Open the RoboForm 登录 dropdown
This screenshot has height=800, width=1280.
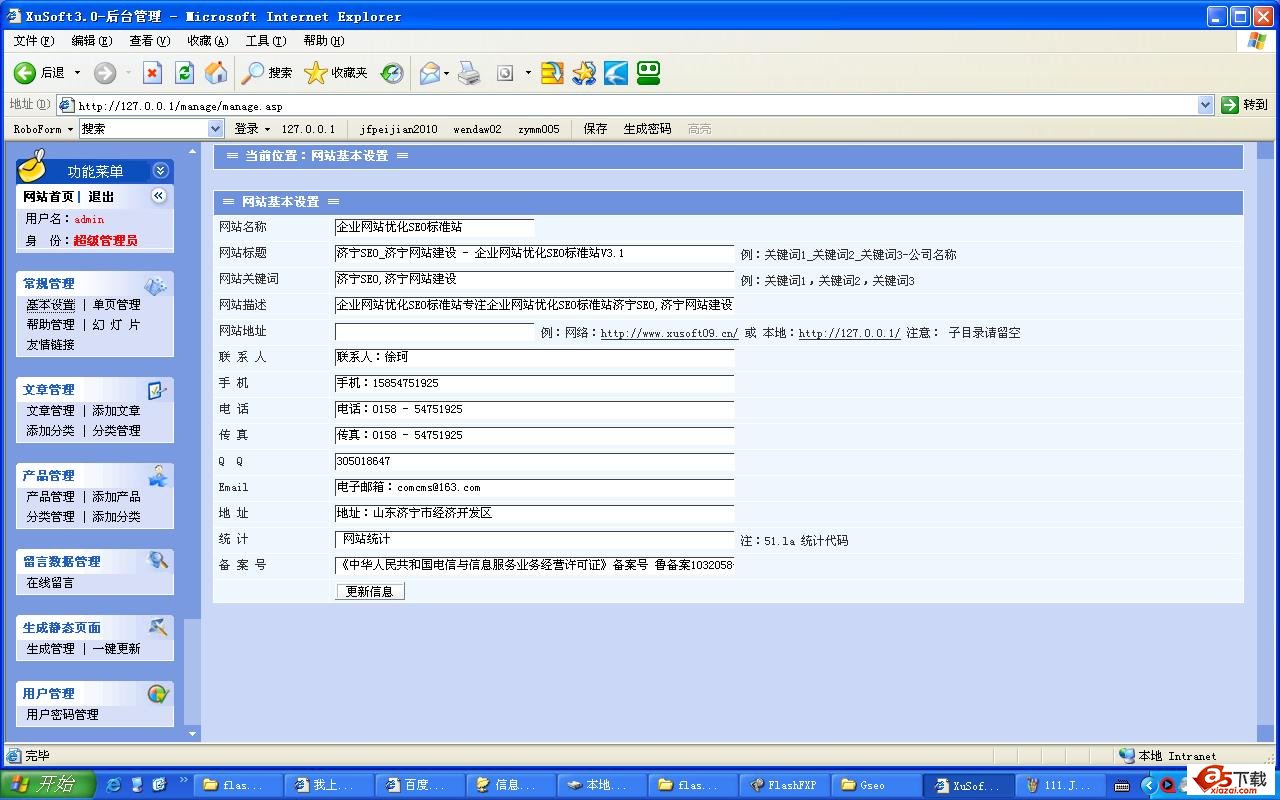252,129
